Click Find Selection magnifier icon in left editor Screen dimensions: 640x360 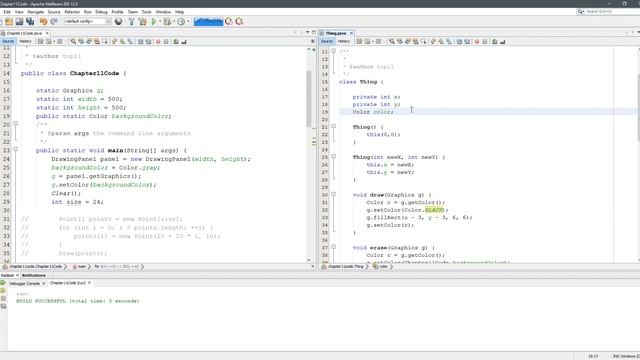tap(73, 41)
